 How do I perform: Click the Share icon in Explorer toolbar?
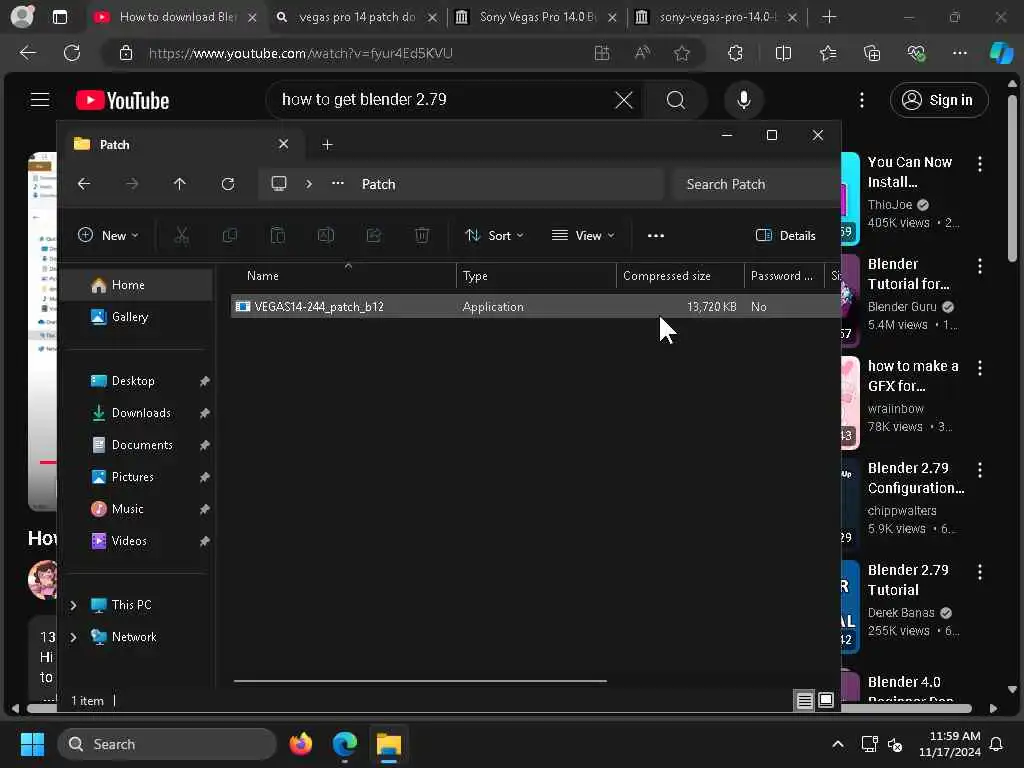(374, 235)
